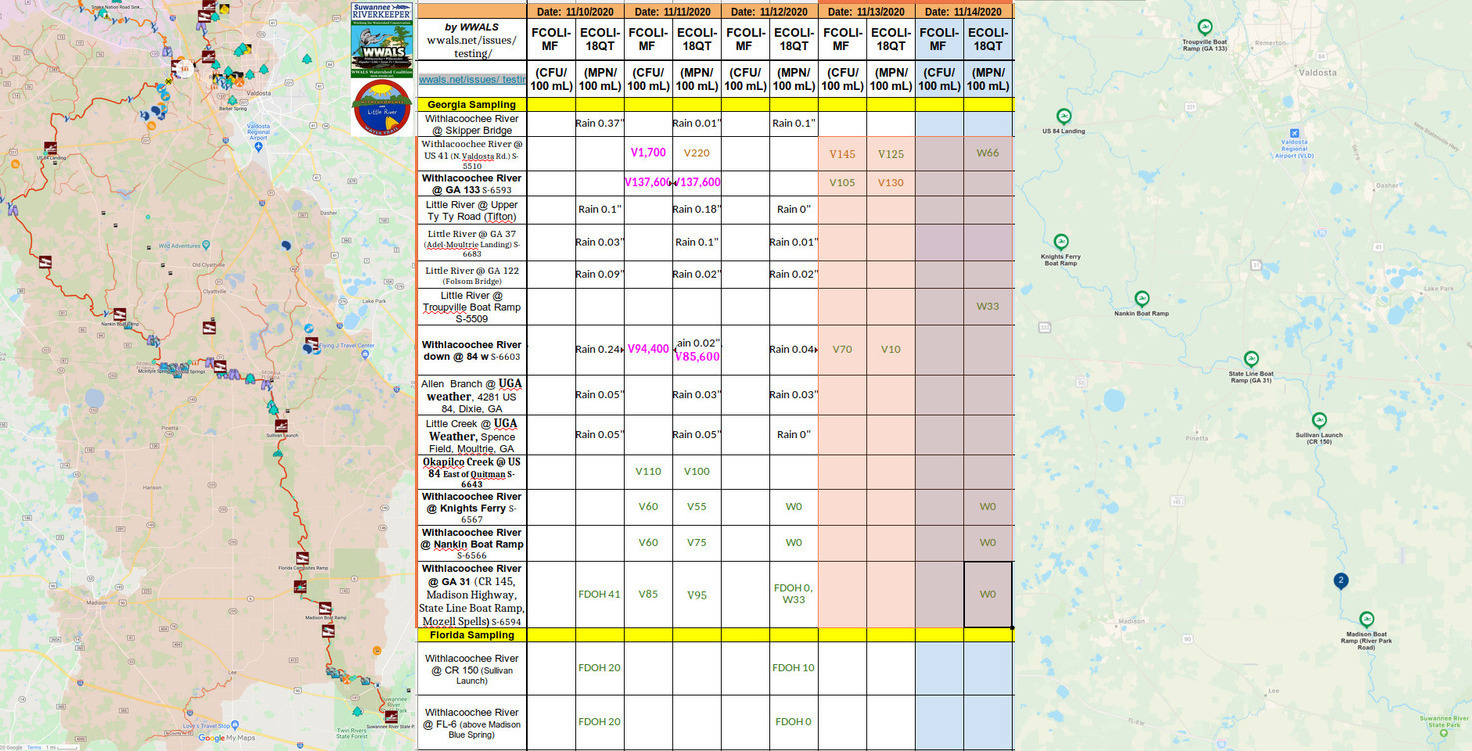Select the Date: 11/10/2020 column header
1472x751 pixels.
tap(574, 11)
